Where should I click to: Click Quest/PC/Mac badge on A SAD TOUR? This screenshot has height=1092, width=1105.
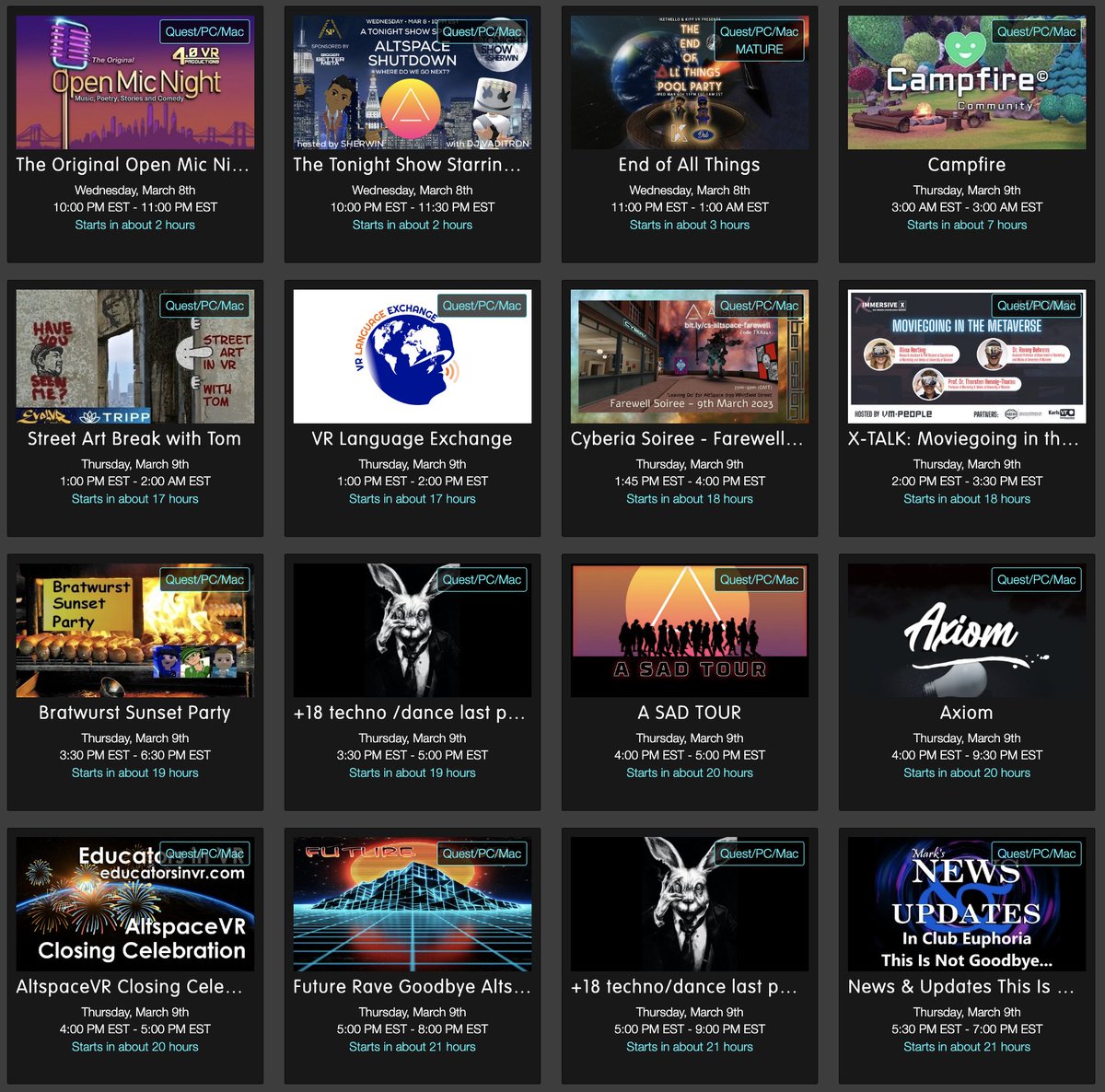click(x=759, y=579)
